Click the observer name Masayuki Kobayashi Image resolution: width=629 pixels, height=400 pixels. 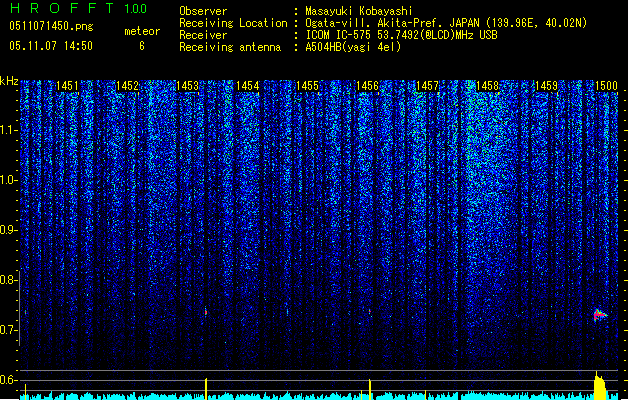[x=359, y=11]
